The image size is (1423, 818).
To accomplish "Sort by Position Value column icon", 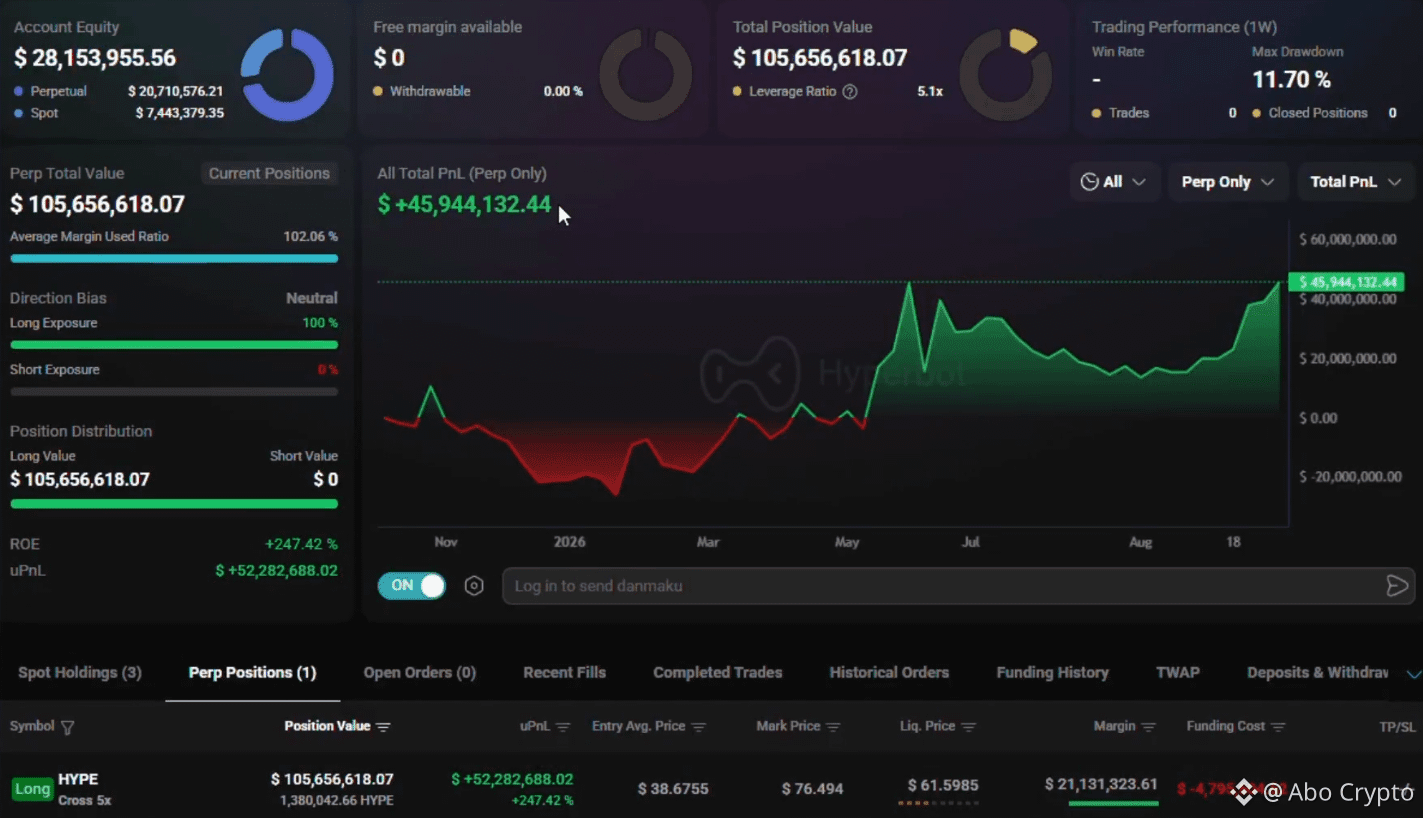I will (x=384, y=727).
